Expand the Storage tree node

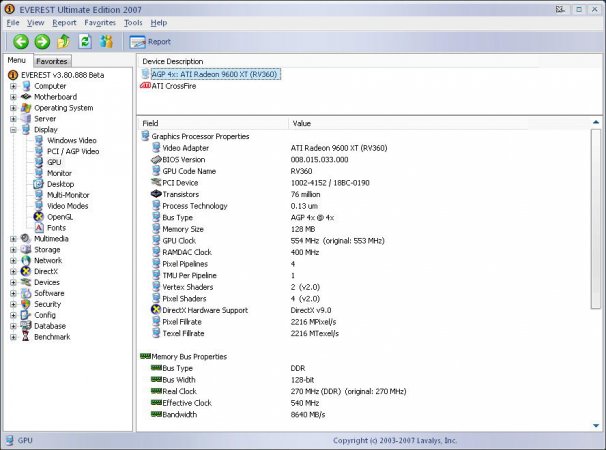pyautogui.click(x=13, y=250)
